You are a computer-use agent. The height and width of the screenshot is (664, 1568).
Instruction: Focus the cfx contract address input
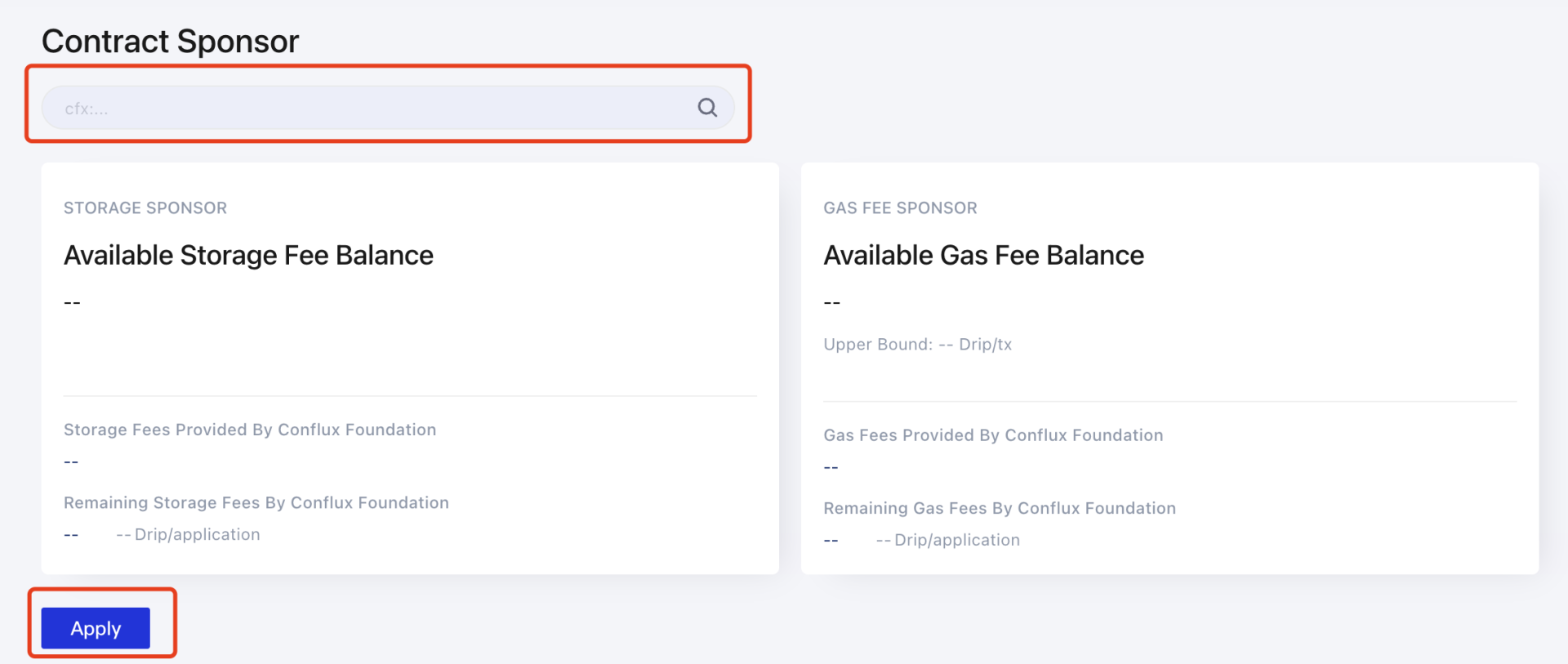click(x=367, y=108)
